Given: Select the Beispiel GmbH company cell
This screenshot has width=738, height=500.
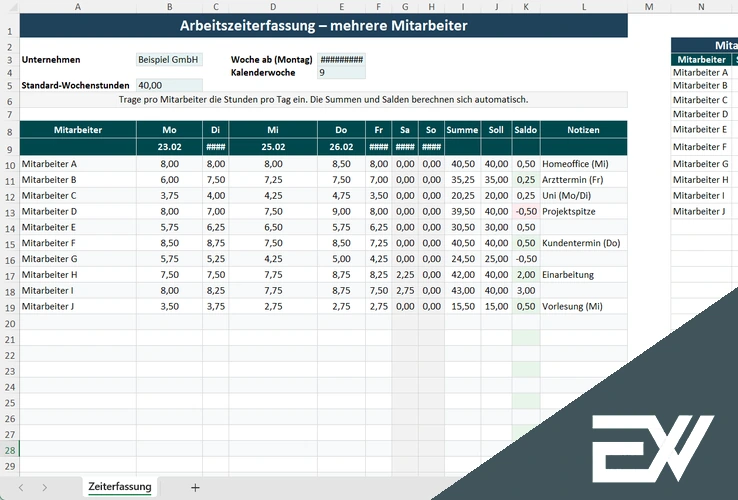Looking at the screenshot, I should click(x=169, y=60).
